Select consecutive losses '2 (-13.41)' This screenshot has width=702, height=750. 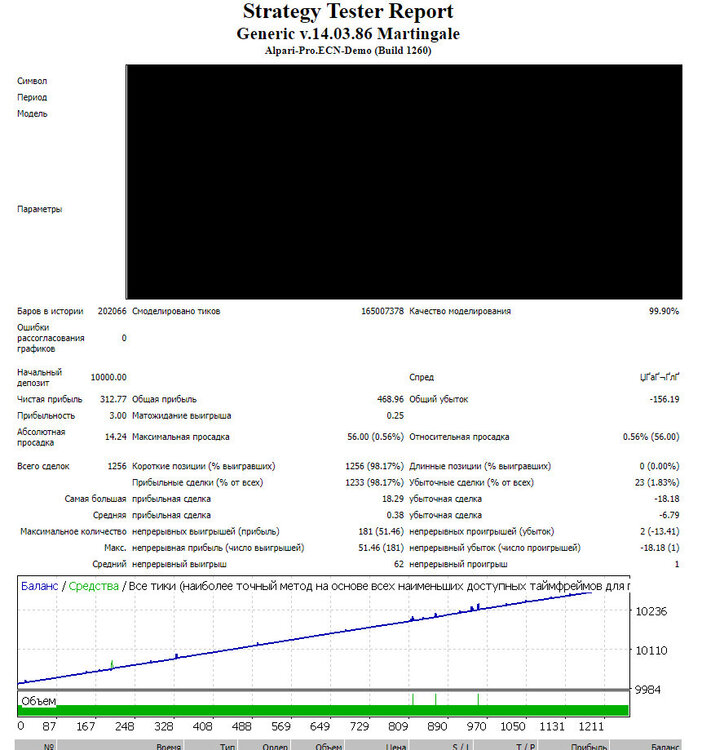(659, 531)
